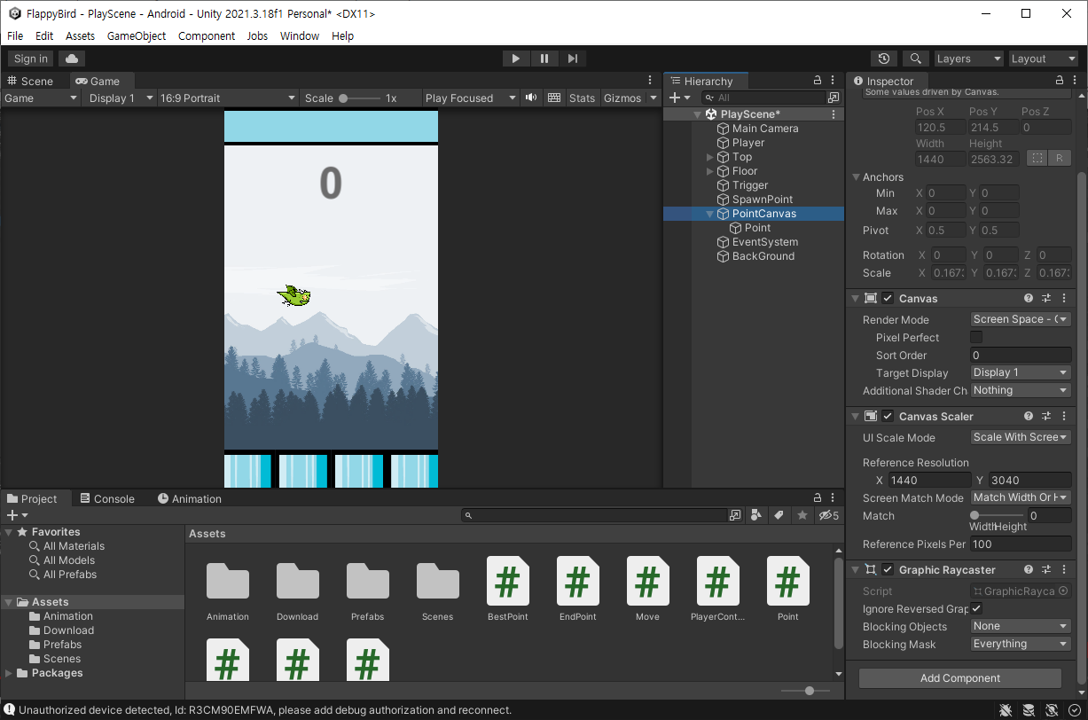Screen dimensions: 1088x720
Task: Search by type in Project panel
Action: pyautogui.click(x=756, y=515)
